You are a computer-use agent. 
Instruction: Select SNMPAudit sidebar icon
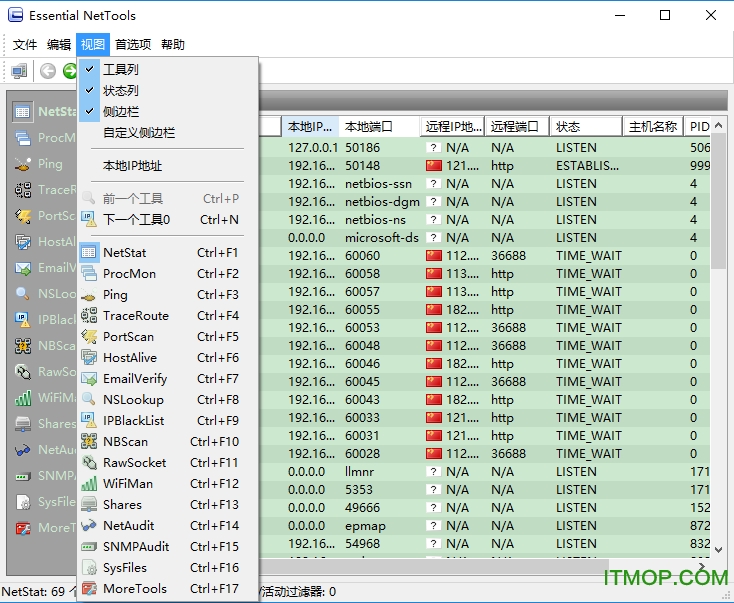tap(22, 476)
